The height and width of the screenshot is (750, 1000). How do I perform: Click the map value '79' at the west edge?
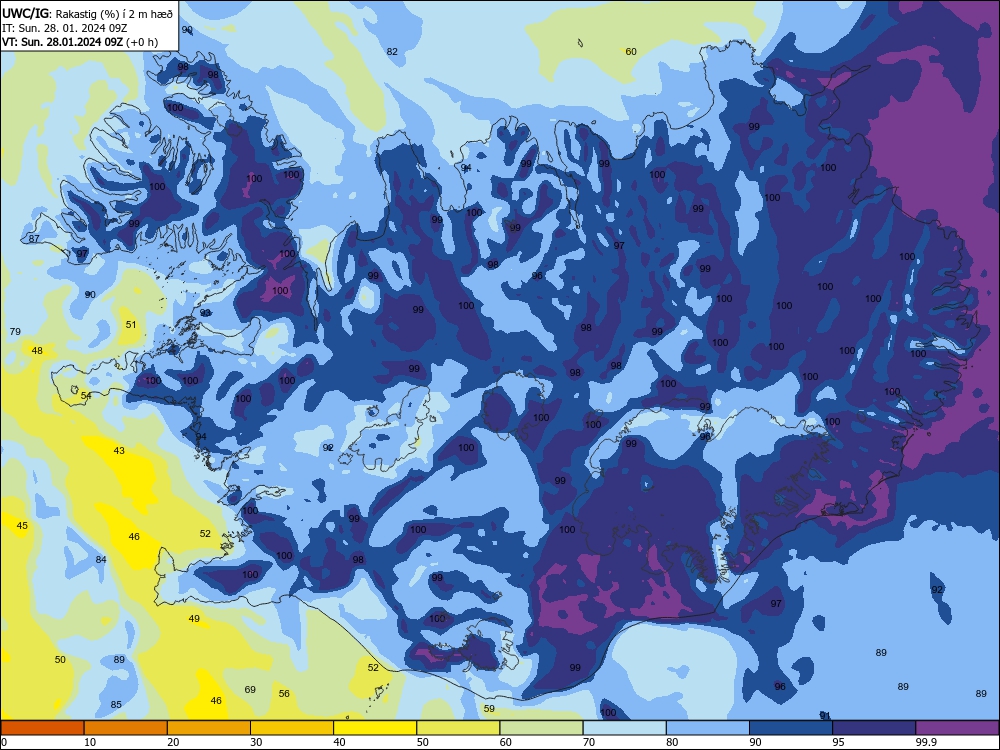pyautogui.click(x=15, y=332)
